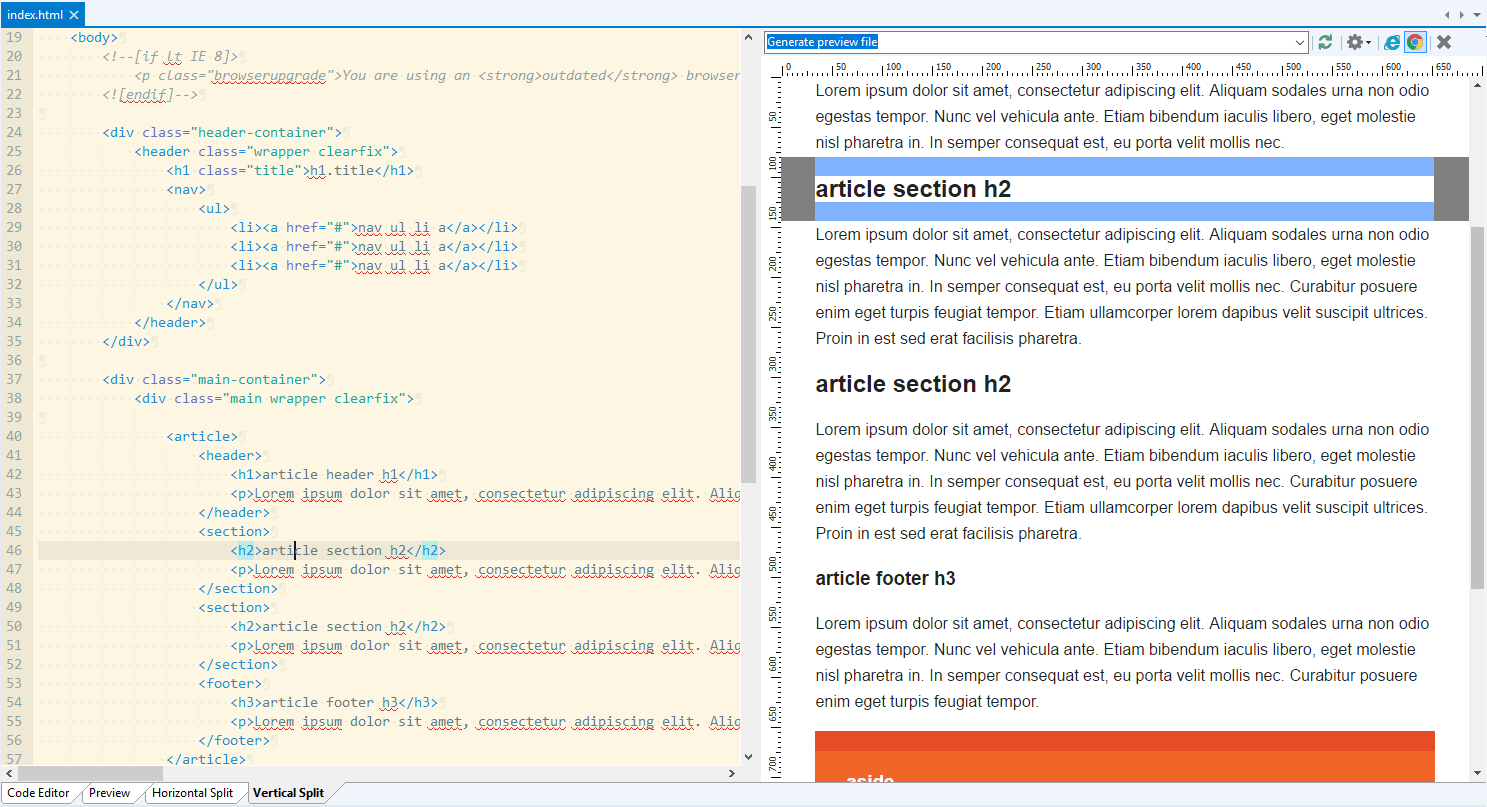Image resolution: width=1487 pixels, height=807 pixels.
Task: Click line 19 body tag in code
Action: tap(94, 37)
